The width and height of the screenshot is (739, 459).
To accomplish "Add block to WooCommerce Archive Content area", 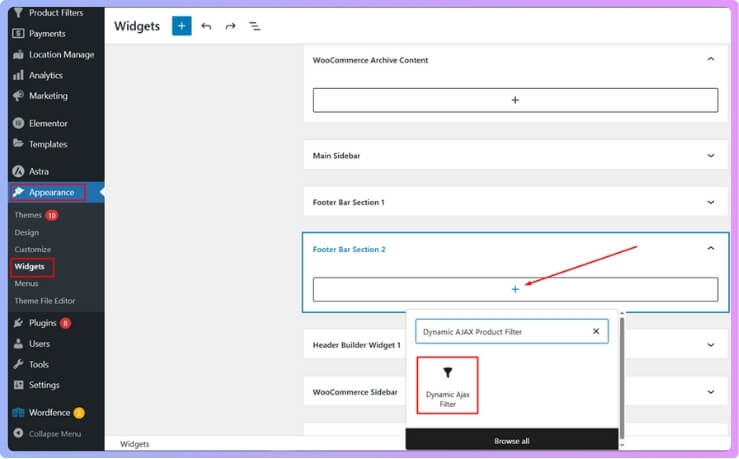I will click(x=515, y=100).
